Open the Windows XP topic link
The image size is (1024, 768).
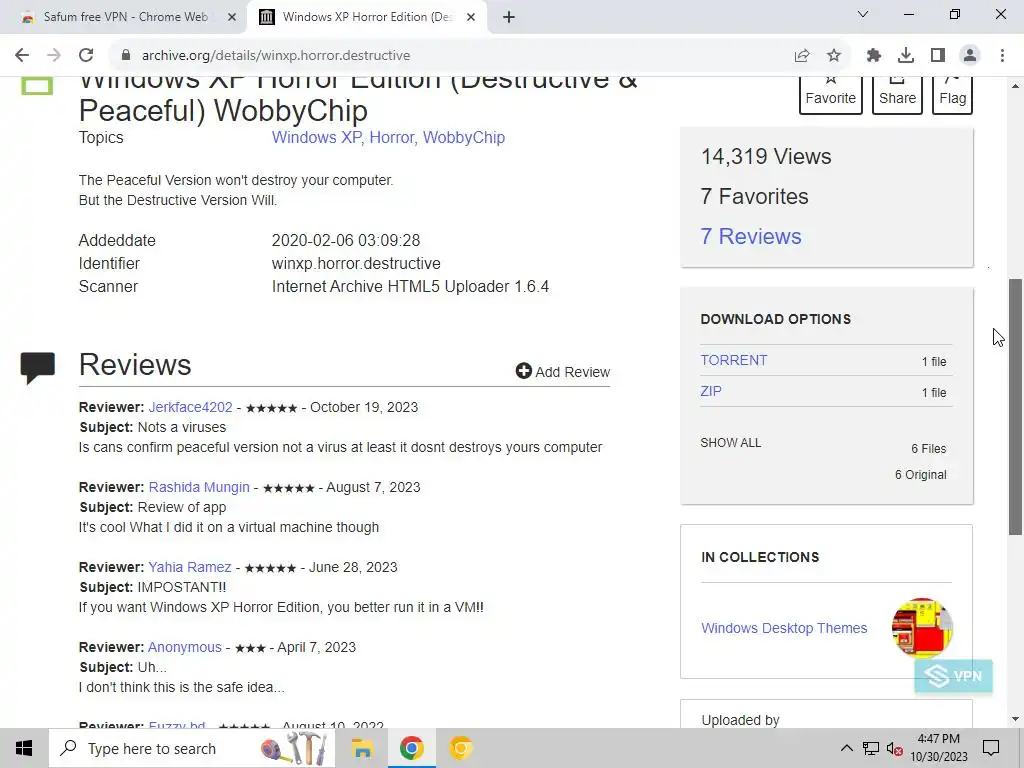pyautogui.click(x=316, y=138)
